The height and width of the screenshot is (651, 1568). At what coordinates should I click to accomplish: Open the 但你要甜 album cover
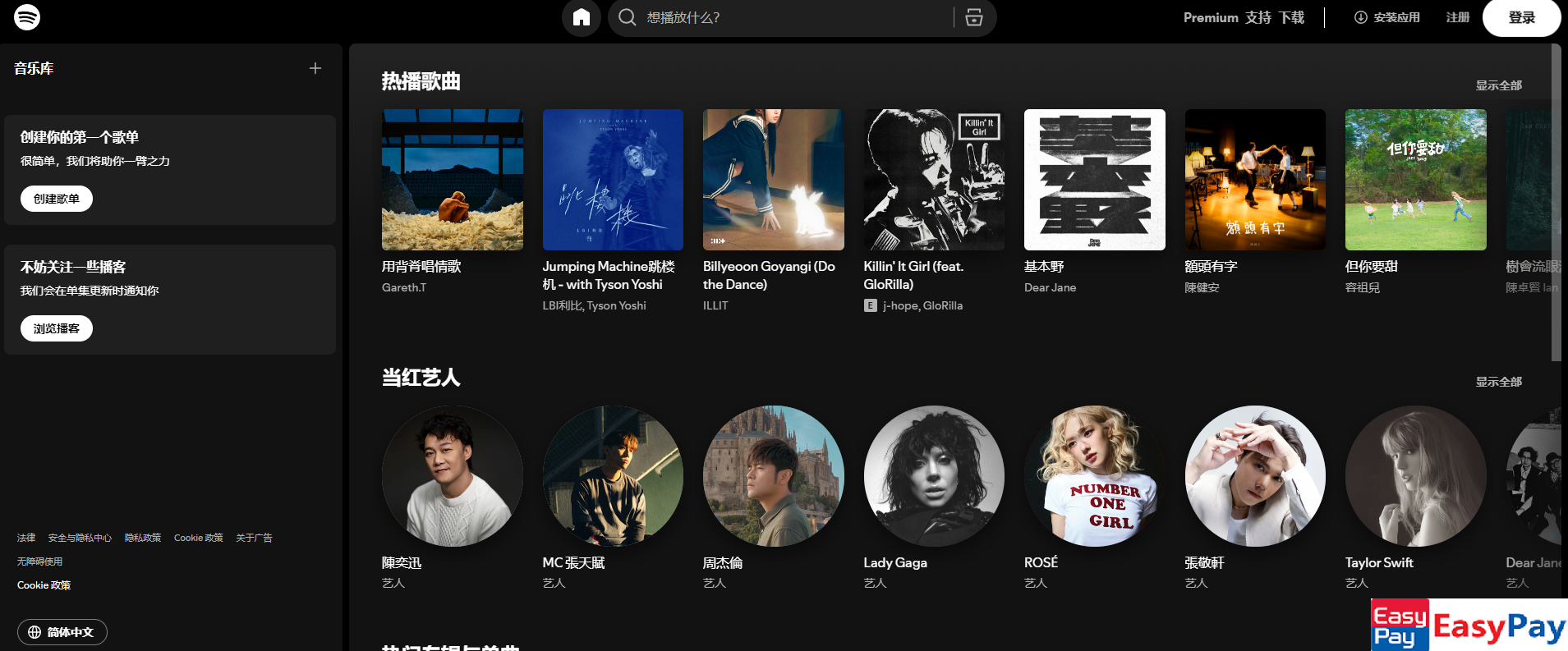click(x=1416, y=180)
